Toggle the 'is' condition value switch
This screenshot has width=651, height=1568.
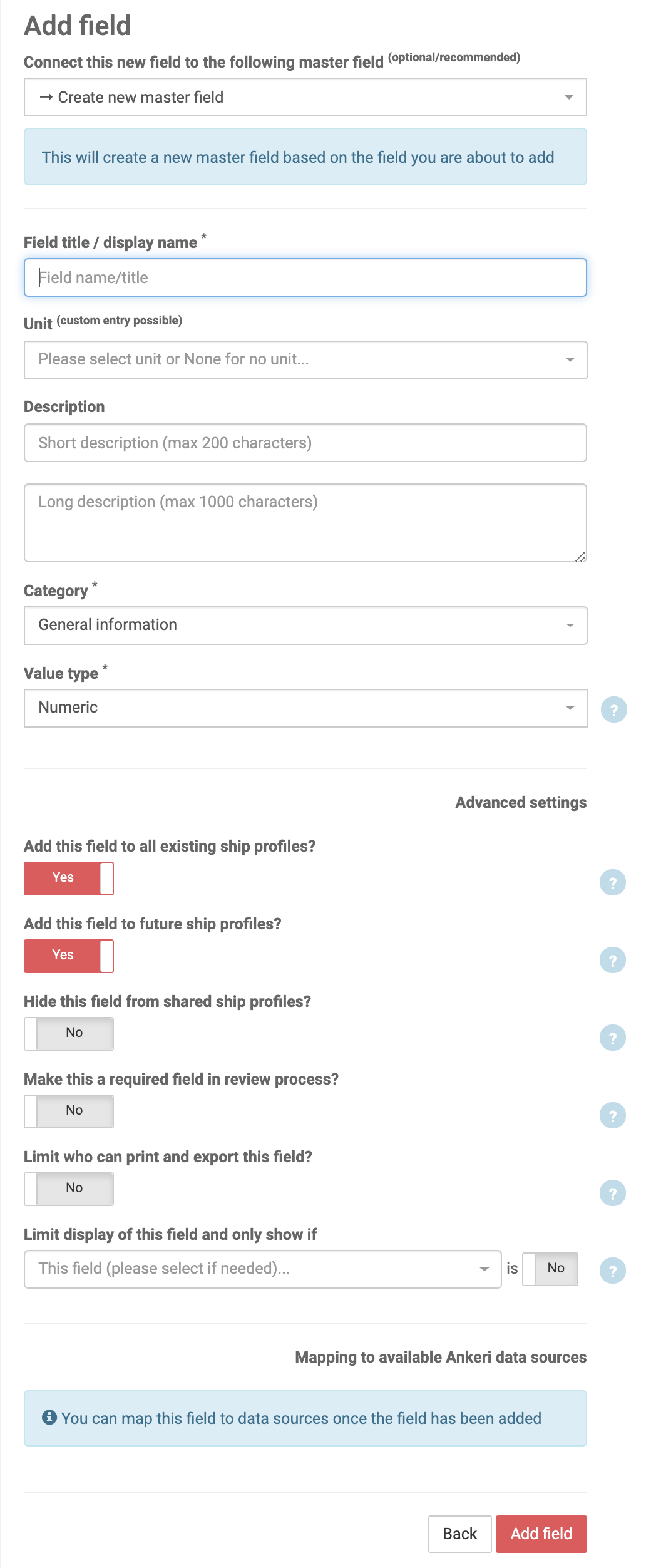pyautogui.click(x=550, y=1269)
